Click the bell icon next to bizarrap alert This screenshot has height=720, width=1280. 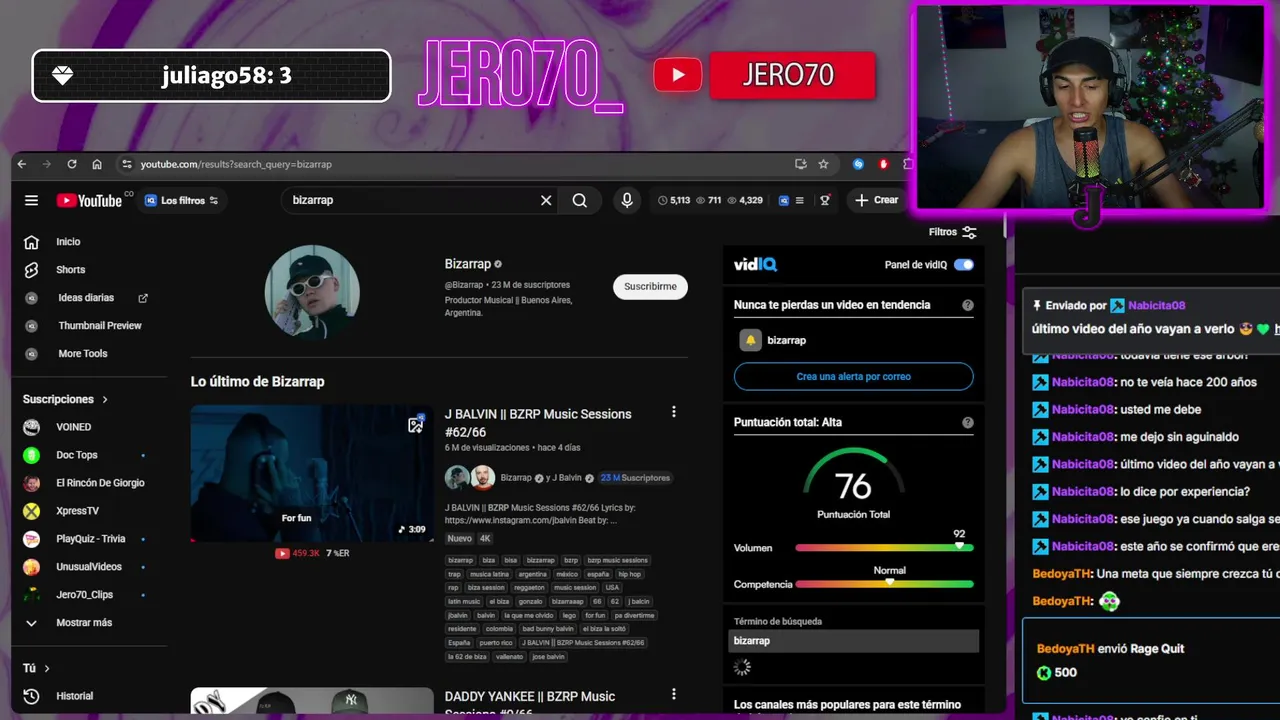(750, 340)
